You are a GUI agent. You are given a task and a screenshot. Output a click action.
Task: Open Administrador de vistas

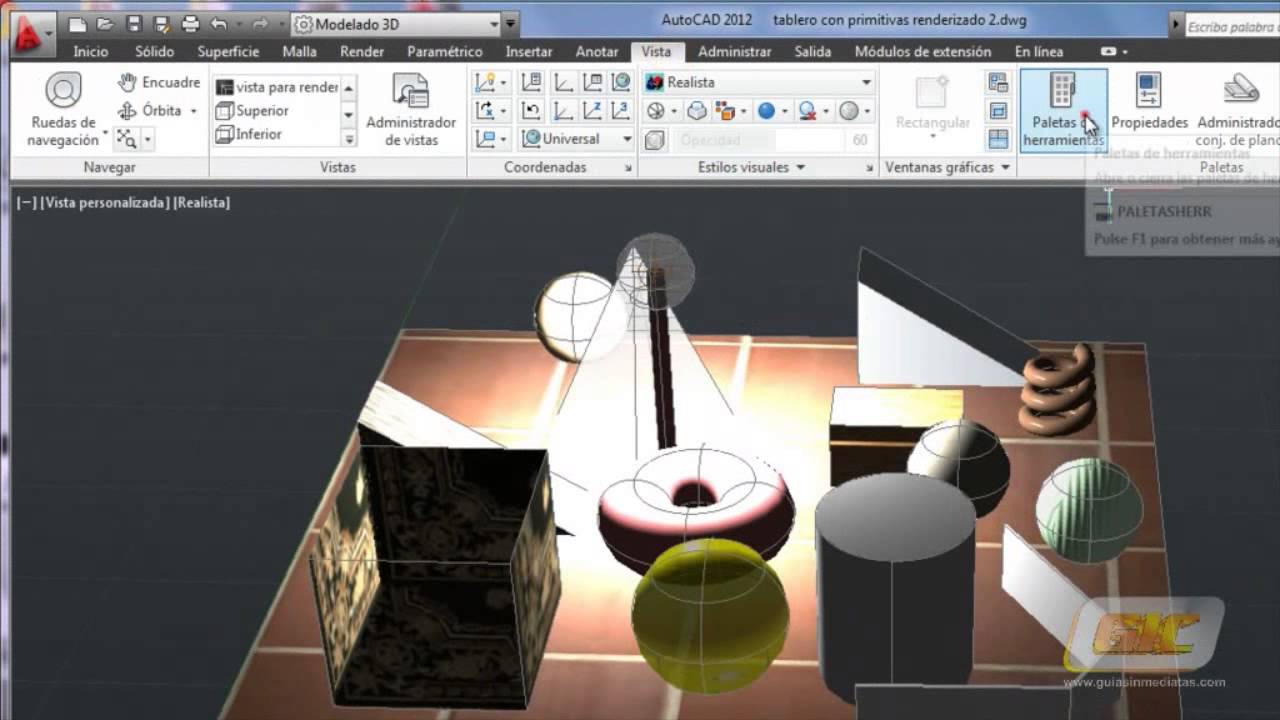point(411,111)
